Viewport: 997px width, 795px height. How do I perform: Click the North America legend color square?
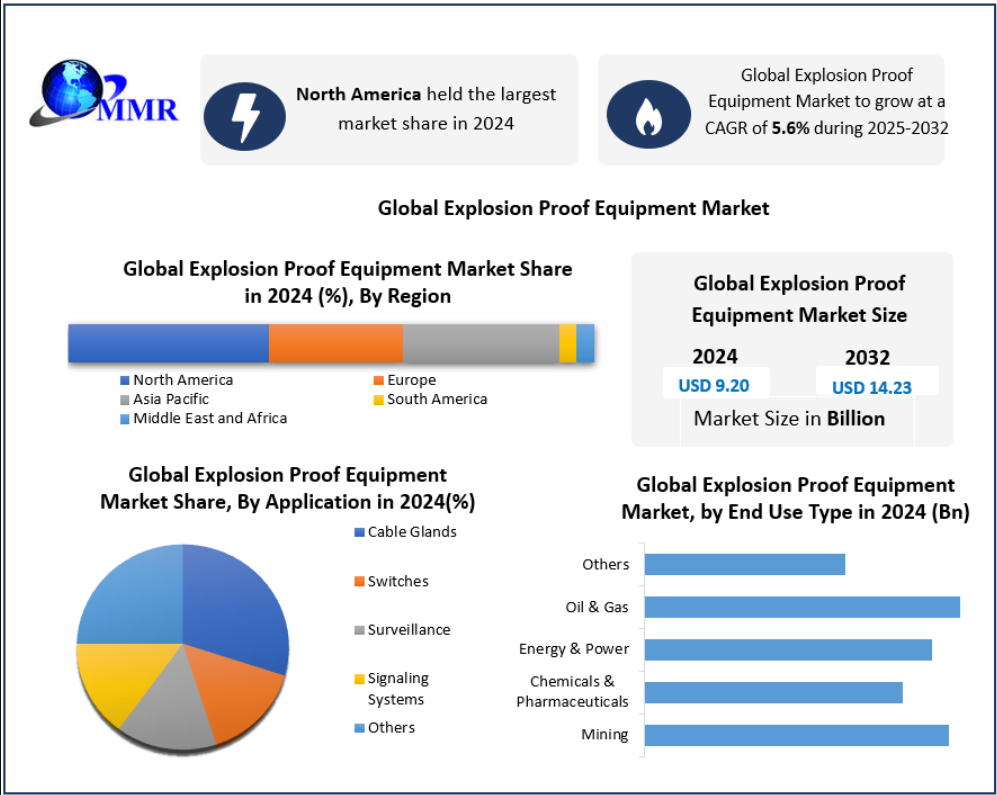(x=125, y=380)
